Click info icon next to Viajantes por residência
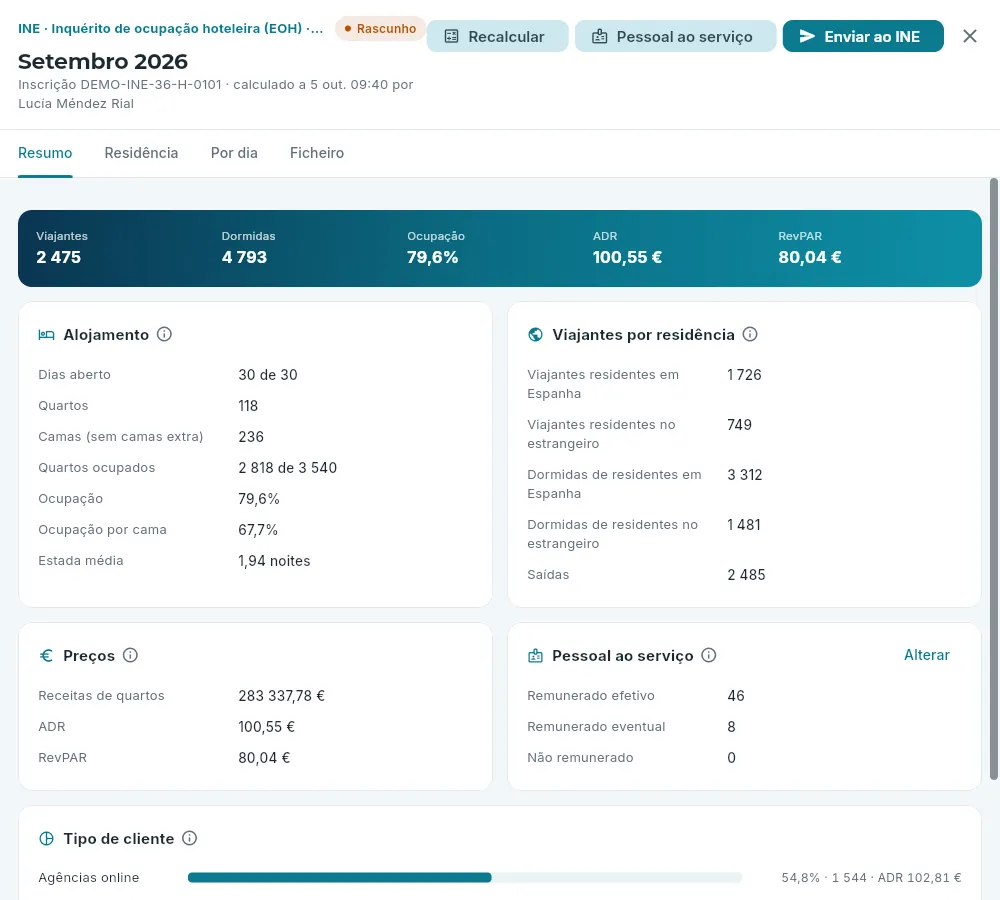Viewport: 1000px width, 900px height. (x=750, y=334)
